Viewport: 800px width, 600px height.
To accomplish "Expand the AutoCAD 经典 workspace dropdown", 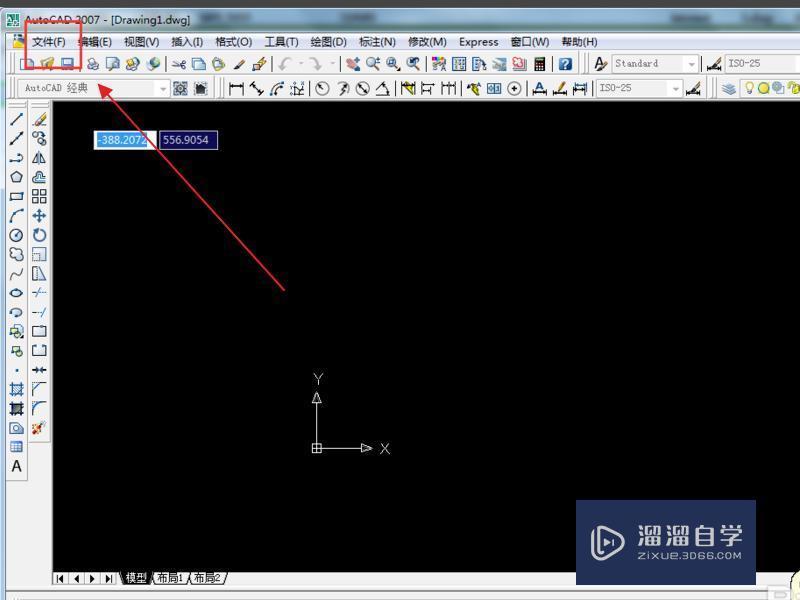I will [x=163, y=87].
